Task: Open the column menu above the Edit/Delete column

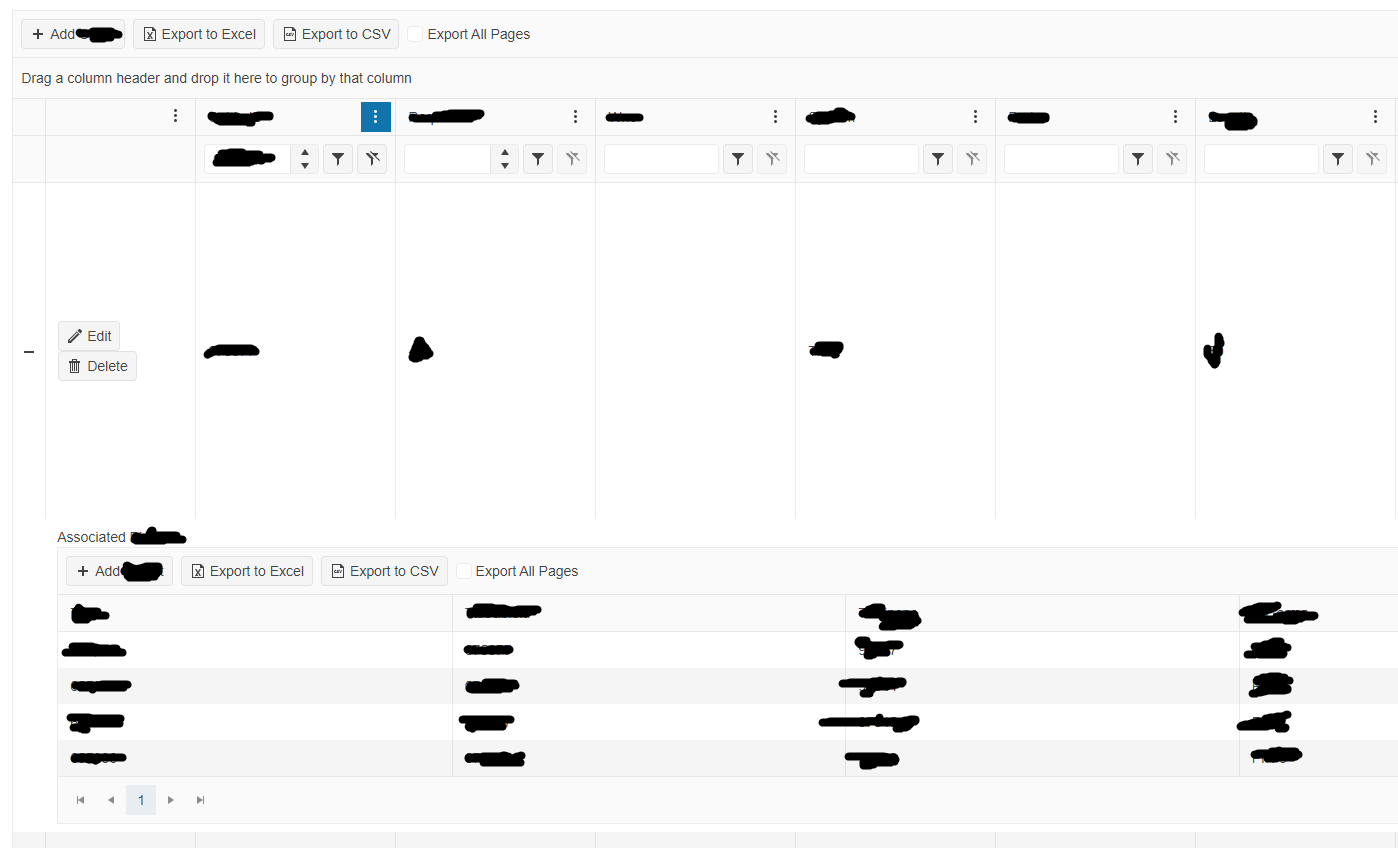Action: pos(175,117)
